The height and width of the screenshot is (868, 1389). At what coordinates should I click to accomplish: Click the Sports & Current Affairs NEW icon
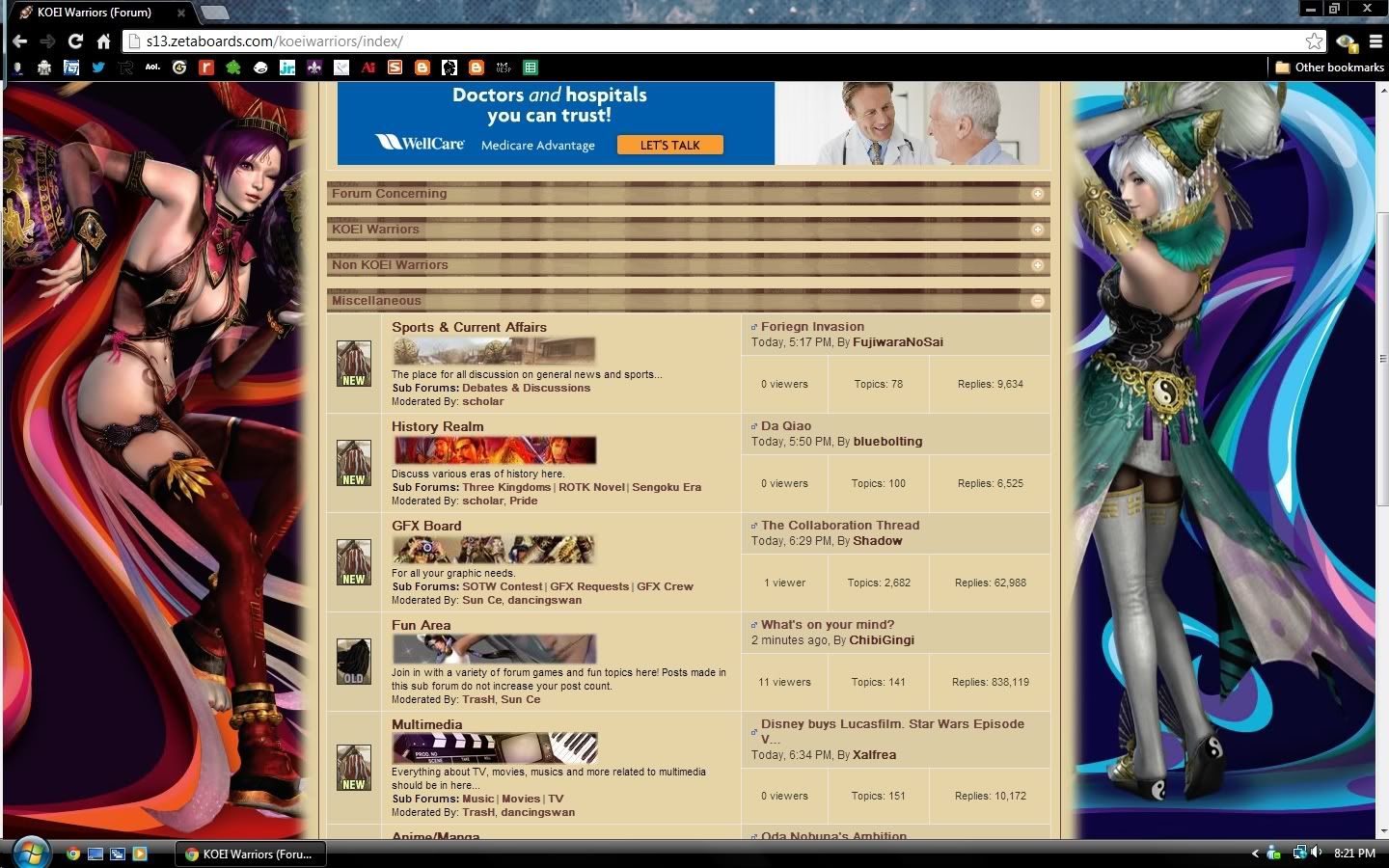(353, 364)
